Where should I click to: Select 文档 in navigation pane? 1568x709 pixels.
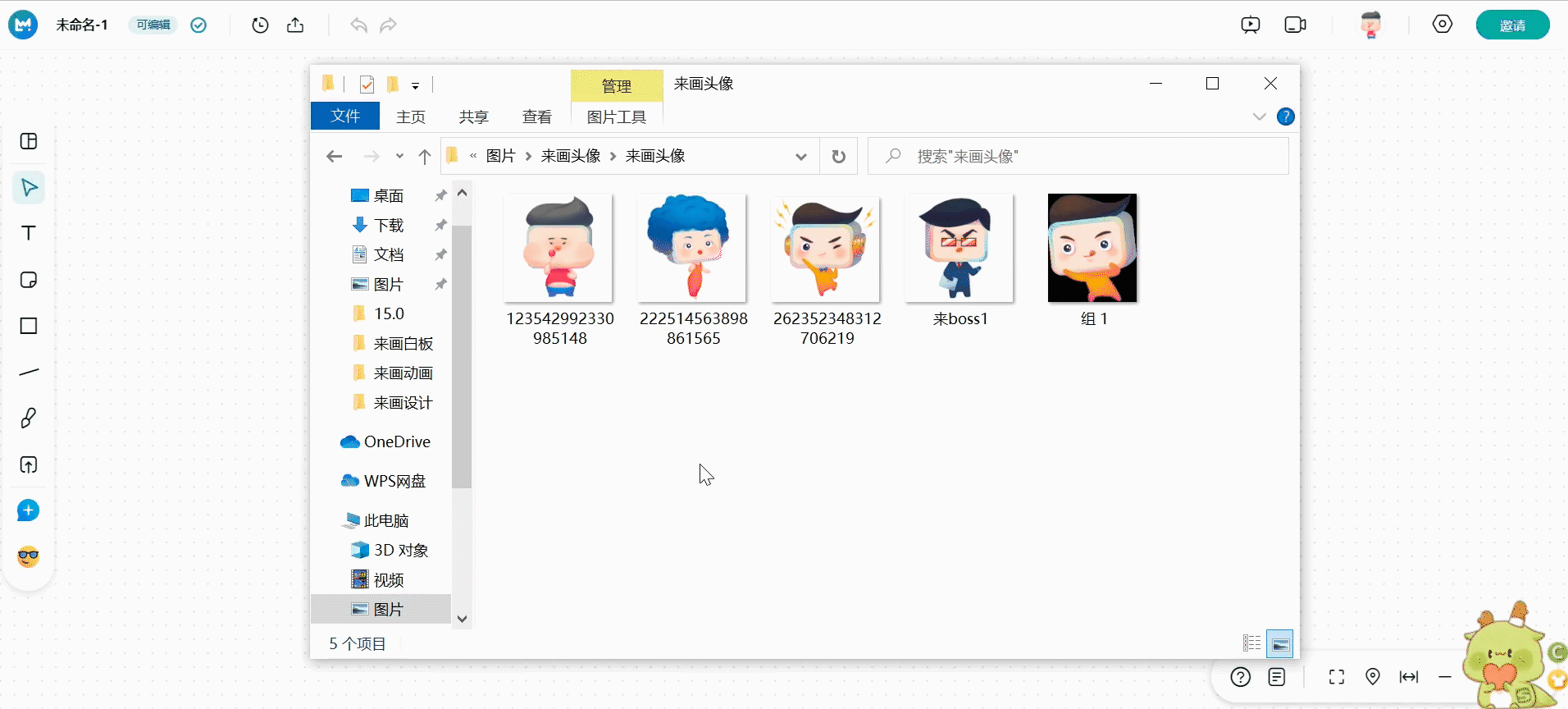389,254
